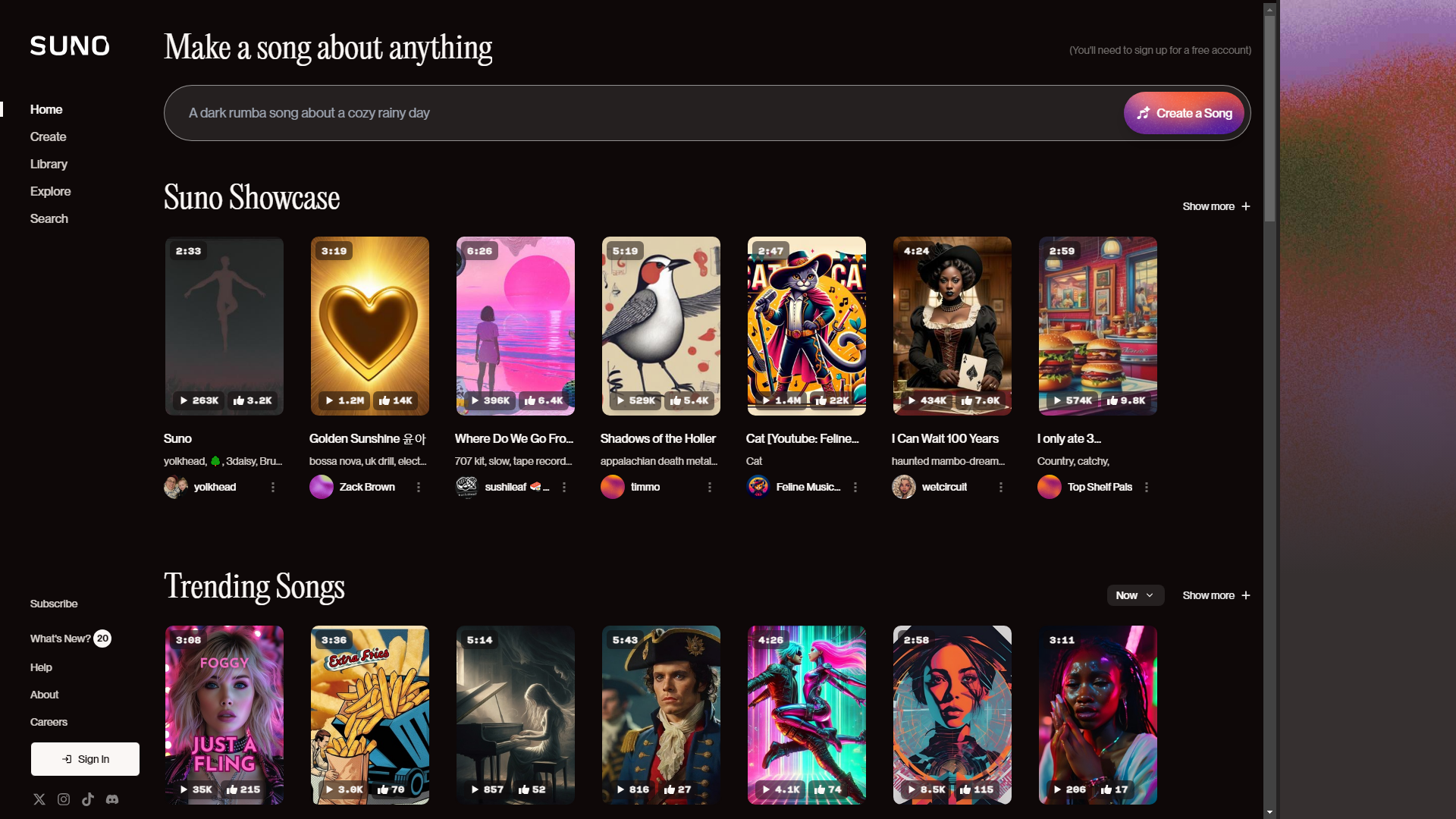Click the username Top Shelf Pals
1456x819 pixels.
point(1100,487)
